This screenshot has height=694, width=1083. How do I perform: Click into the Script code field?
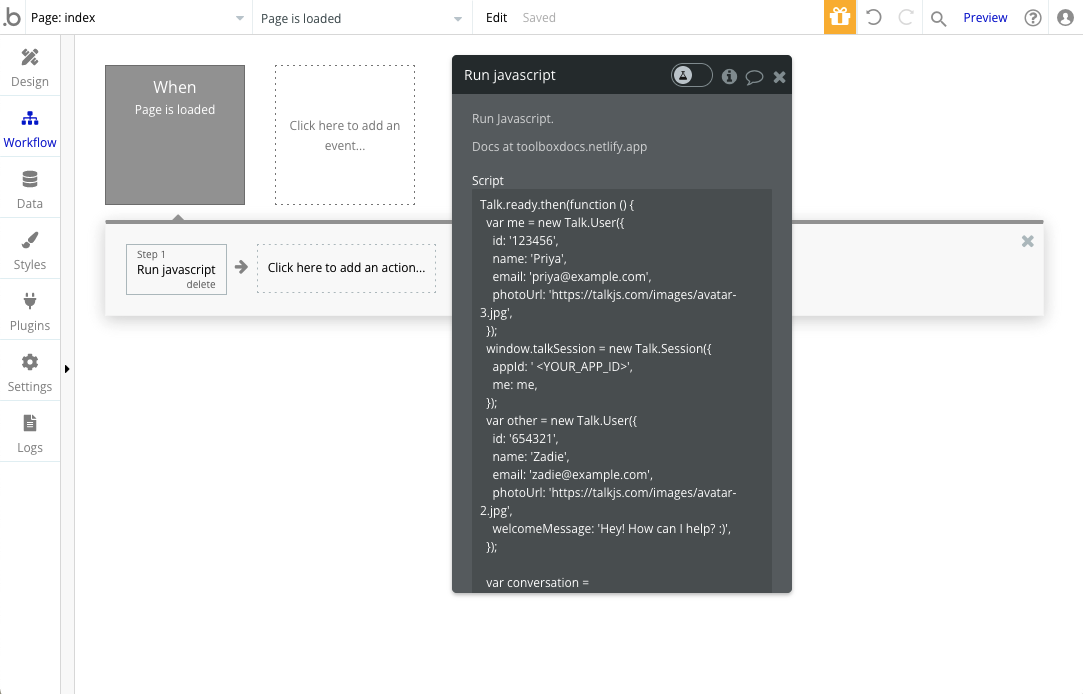(x=622, y=391)
